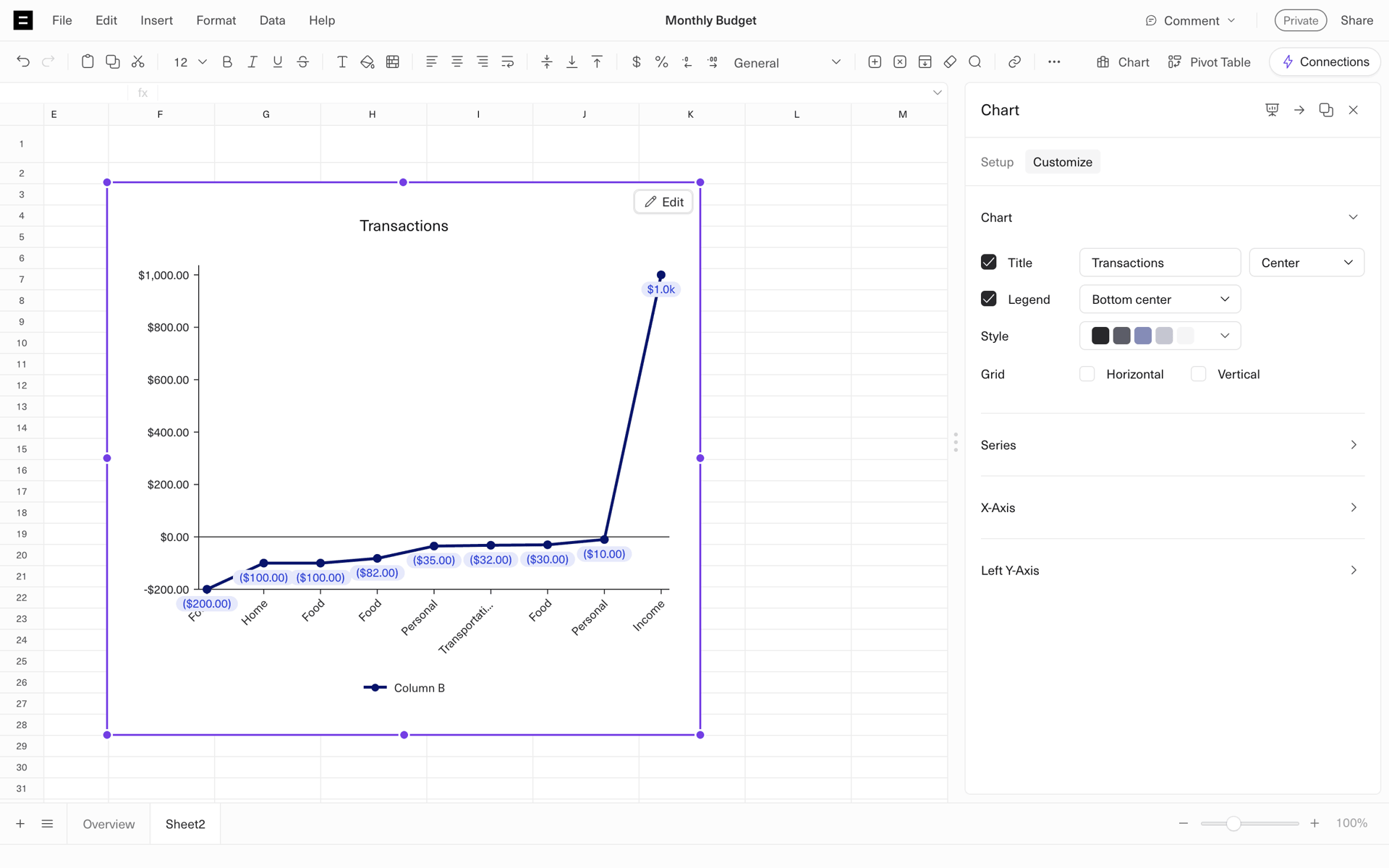Open the fill color bucket tool

(368, 62)
